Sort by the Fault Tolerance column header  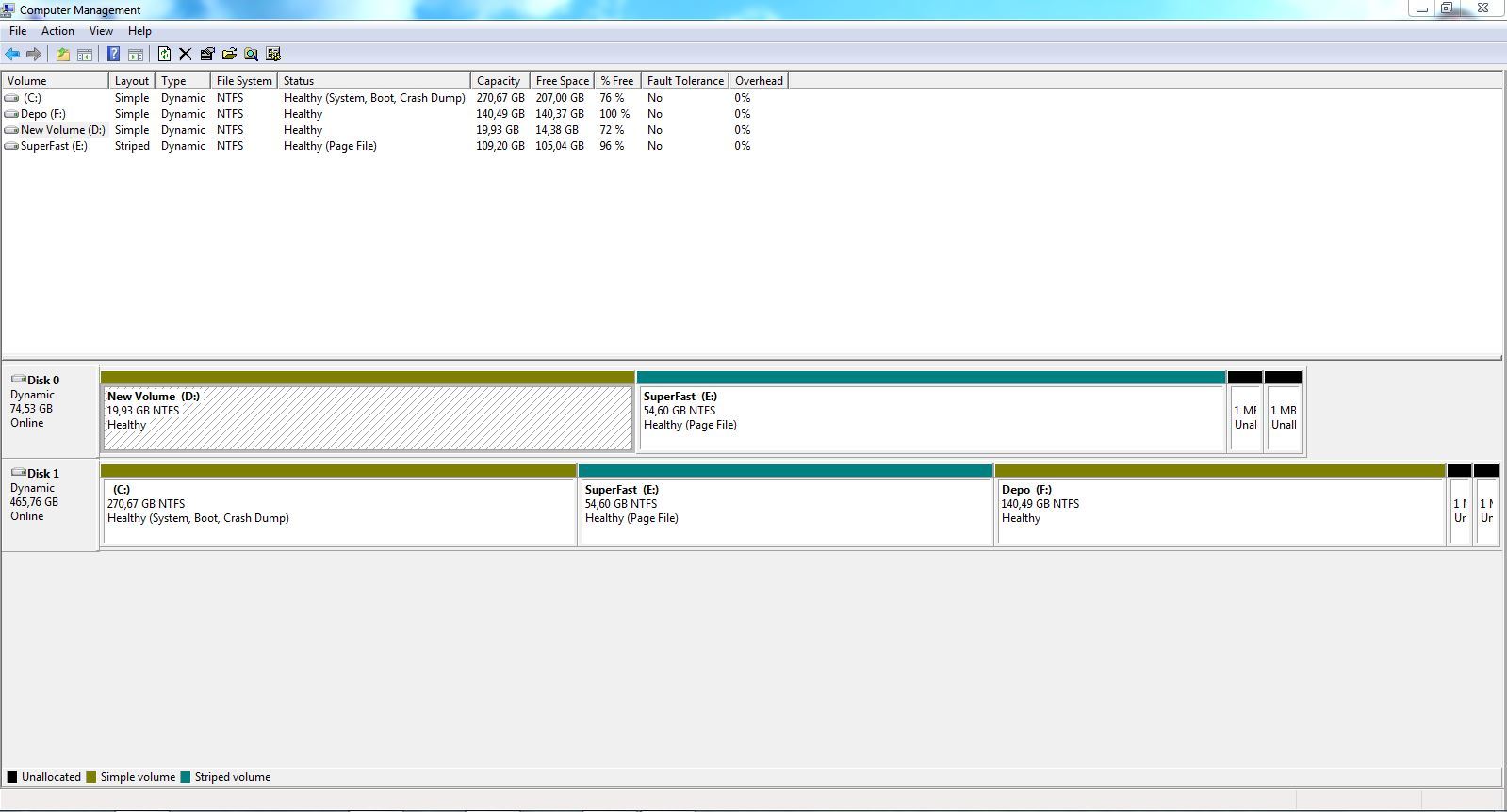tap(685, 81)
